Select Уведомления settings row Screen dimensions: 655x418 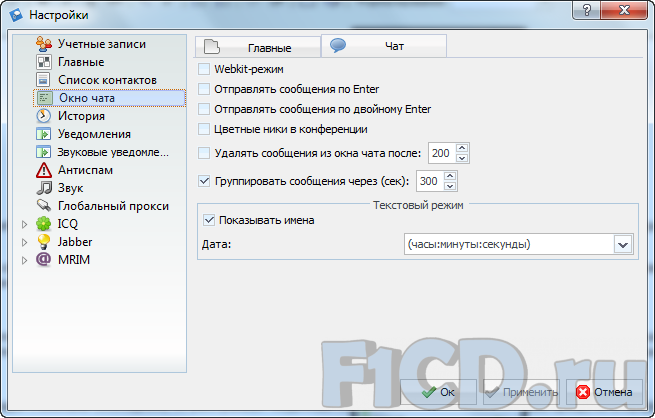click(94, 134)
